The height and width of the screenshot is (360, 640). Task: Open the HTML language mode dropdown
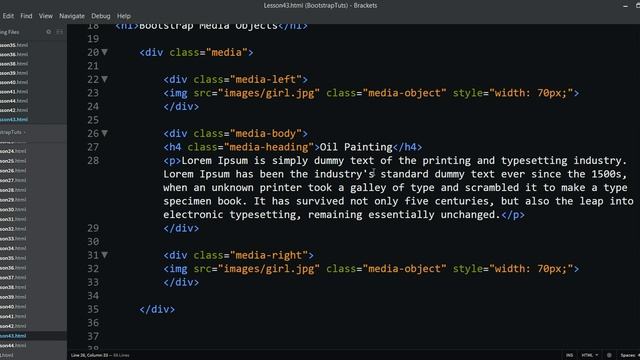(590, 355)
